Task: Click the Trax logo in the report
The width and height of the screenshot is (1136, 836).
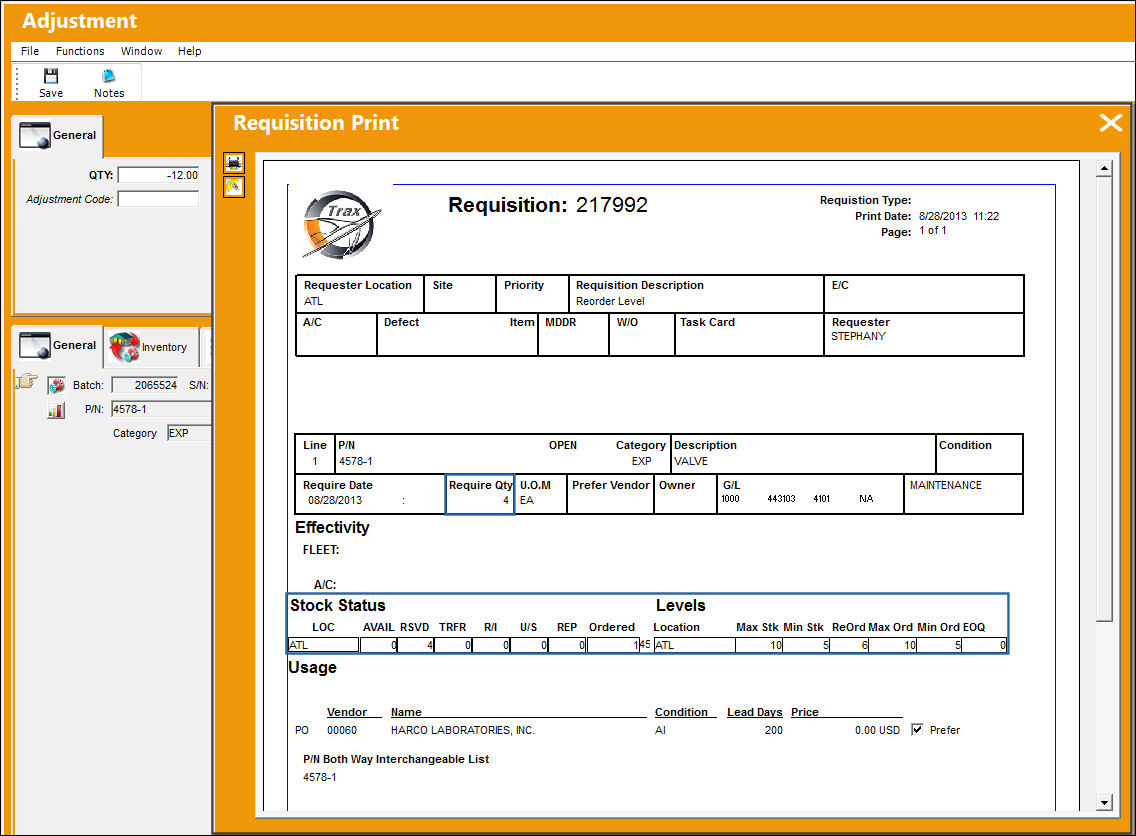Action: pyautogui.click(x=340, y=225)
